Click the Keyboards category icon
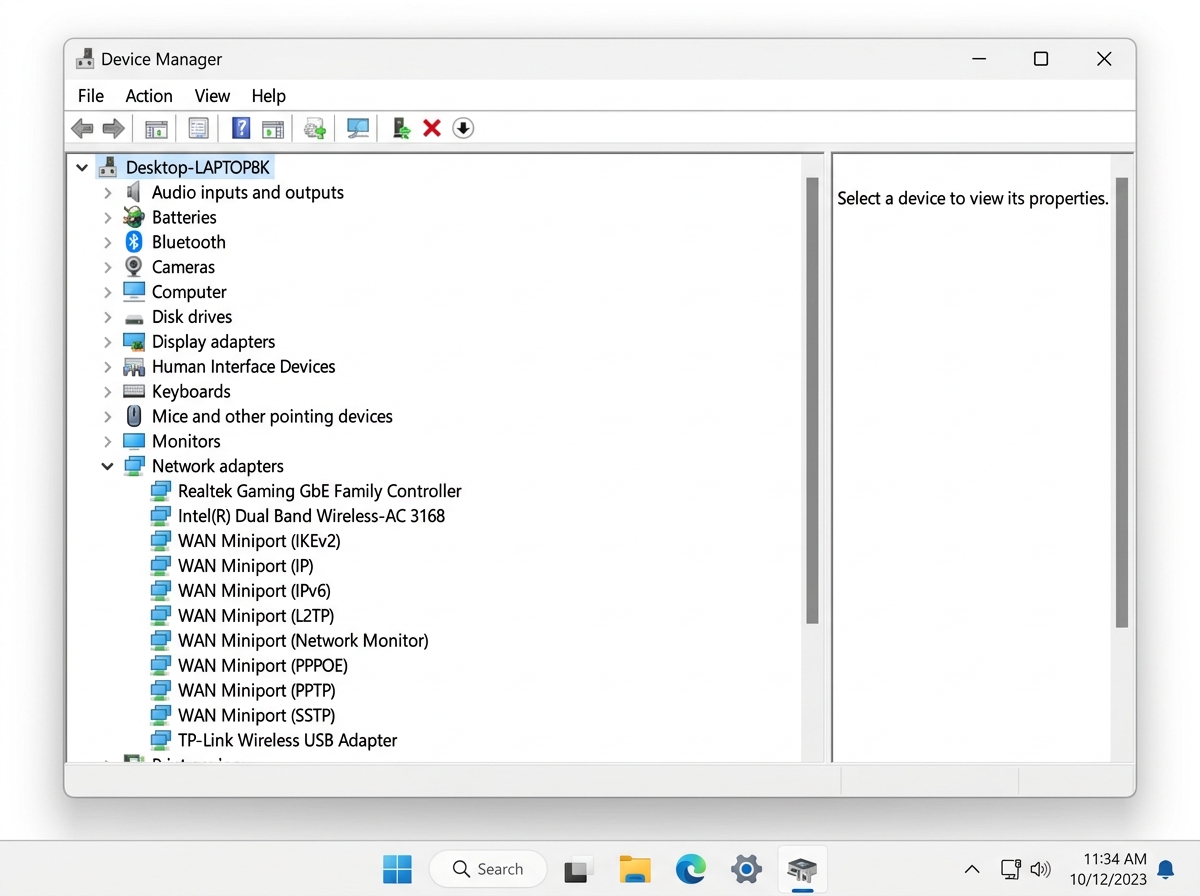Screen dimensions: 1200x896 134,391
